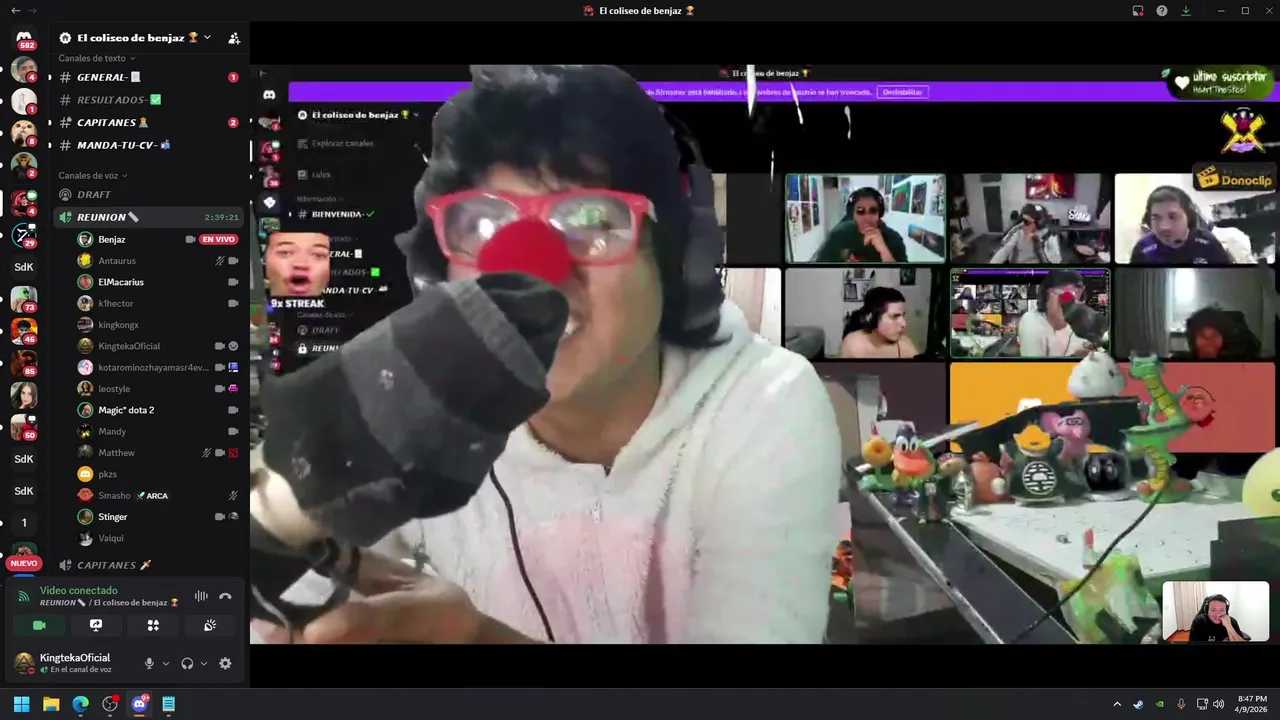Open REUNION / El coliseo de benjaz link
This screenshot has height=720, width=1280.
tap(109, 603)
